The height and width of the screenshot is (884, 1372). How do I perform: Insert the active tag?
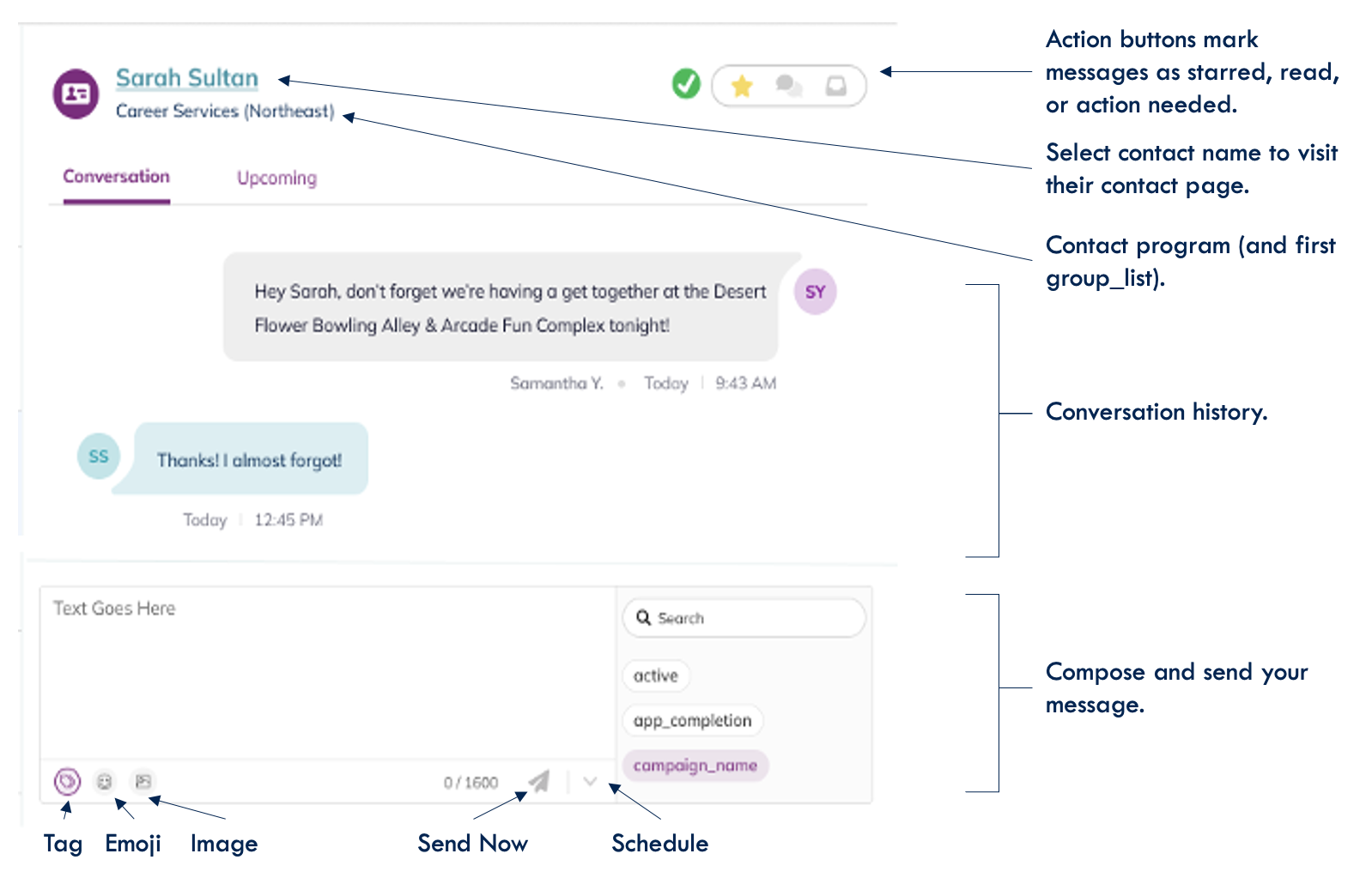click(x=656, y=676)
